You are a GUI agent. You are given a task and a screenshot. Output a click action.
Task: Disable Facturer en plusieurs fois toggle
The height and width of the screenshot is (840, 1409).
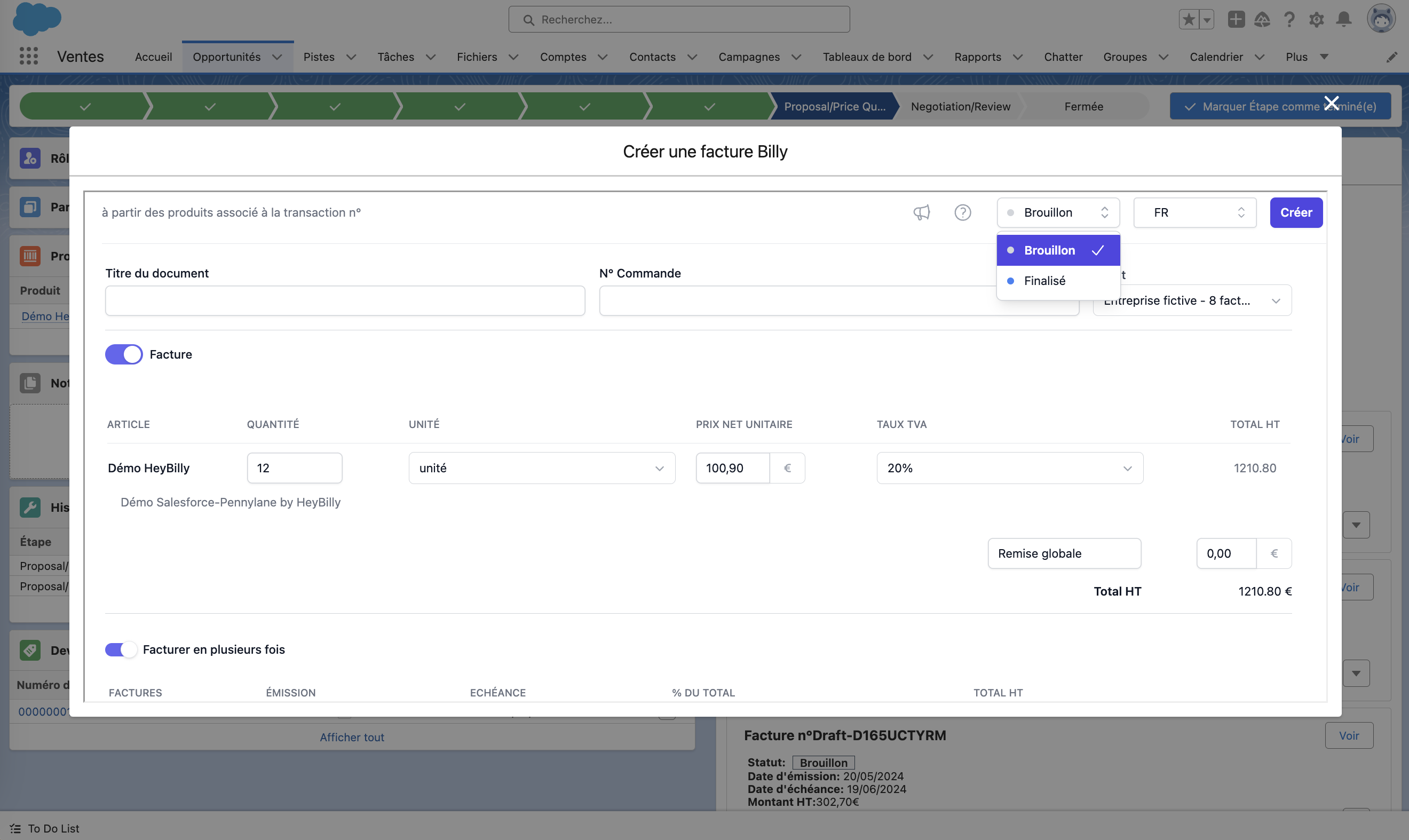(x=121, y=649)
